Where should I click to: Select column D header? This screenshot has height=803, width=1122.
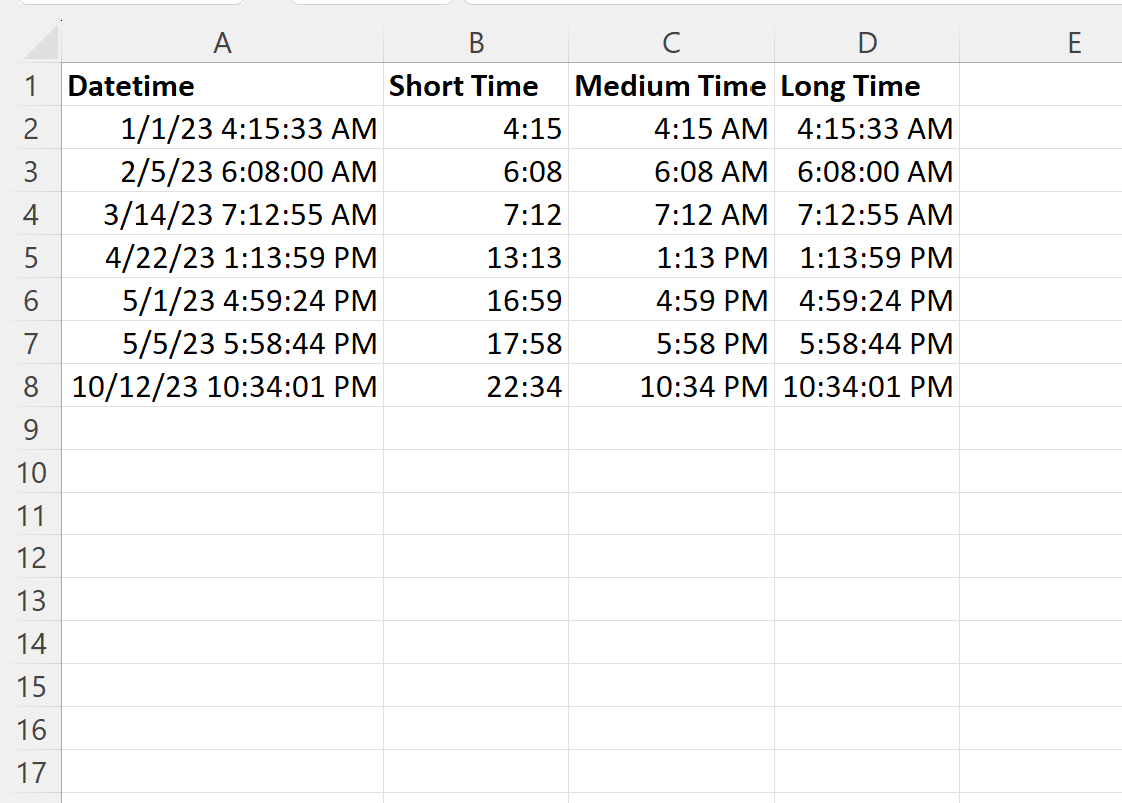(x=866, y=43)
